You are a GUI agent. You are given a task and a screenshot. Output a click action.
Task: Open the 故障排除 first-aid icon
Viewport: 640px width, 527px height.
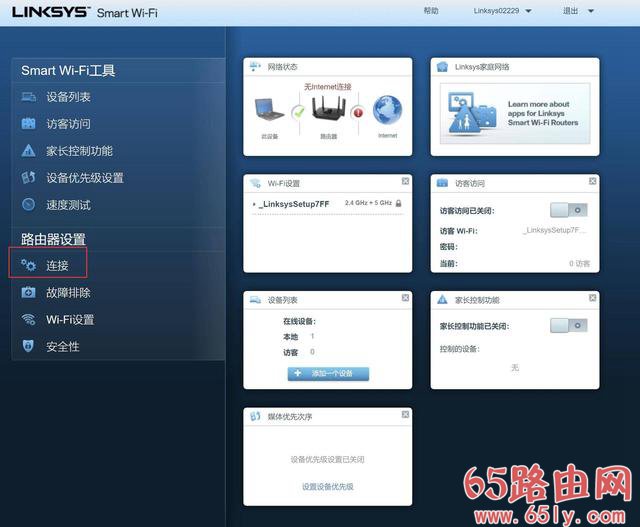pyautogui.click(x=29, y=292)
